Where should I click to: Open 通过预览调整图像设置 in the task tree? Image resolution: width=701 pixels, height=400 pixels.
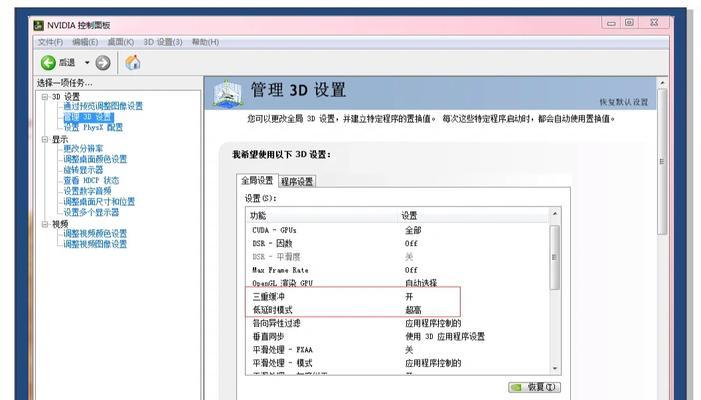[103, 106]
